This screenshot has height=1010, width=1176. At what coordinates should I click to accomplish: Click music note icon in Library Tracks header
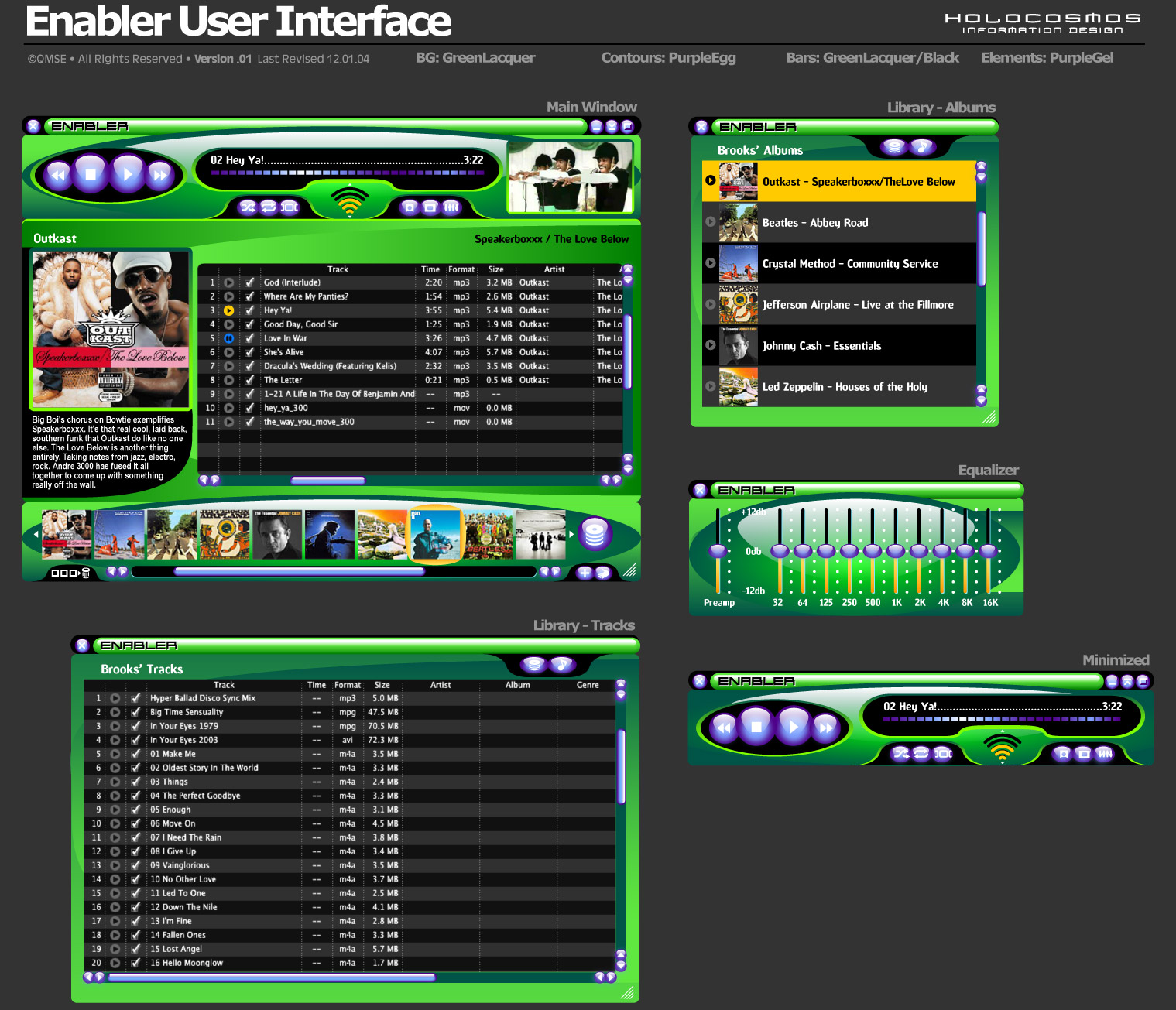tap(561, 664)
